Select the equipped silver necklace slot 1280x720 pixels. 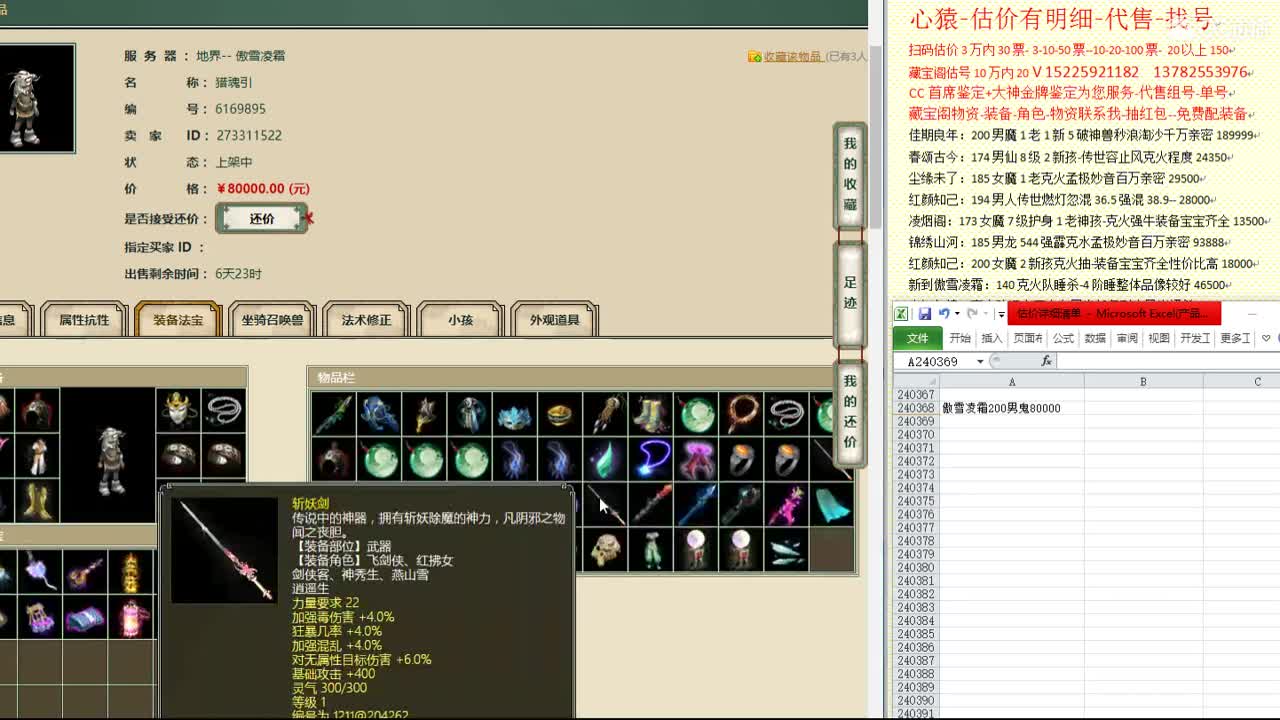(x=223, y=411)
